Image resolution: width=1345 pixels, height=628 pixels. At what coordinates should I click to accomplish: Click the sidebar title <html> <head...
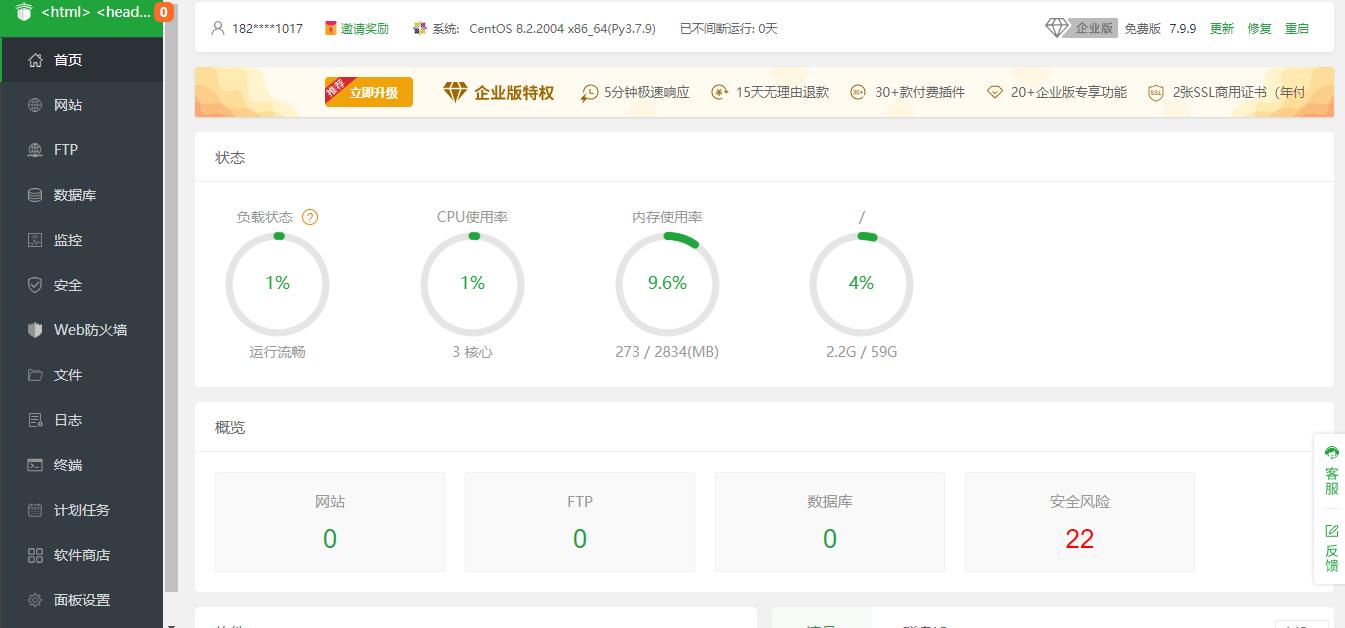tap(96, 12)
